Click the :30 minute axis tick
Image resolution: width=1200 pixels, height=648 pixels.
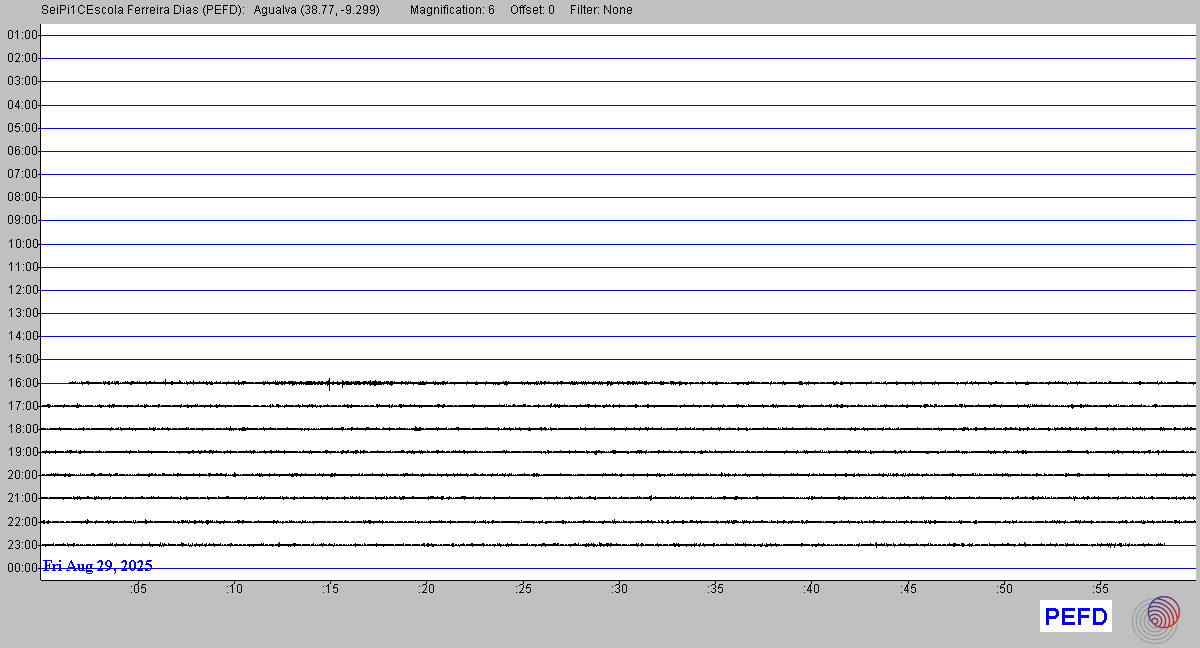coord(619,589)
